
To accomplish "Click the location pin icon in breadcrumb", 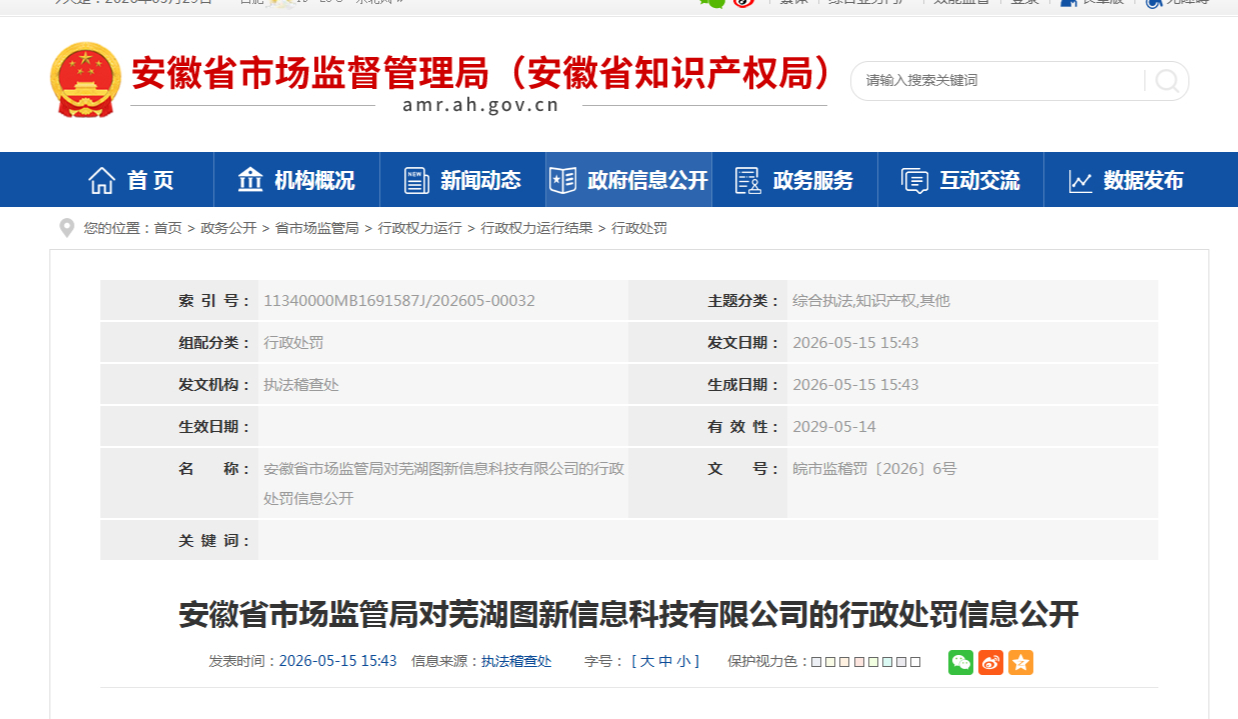I will coord(67,228).
